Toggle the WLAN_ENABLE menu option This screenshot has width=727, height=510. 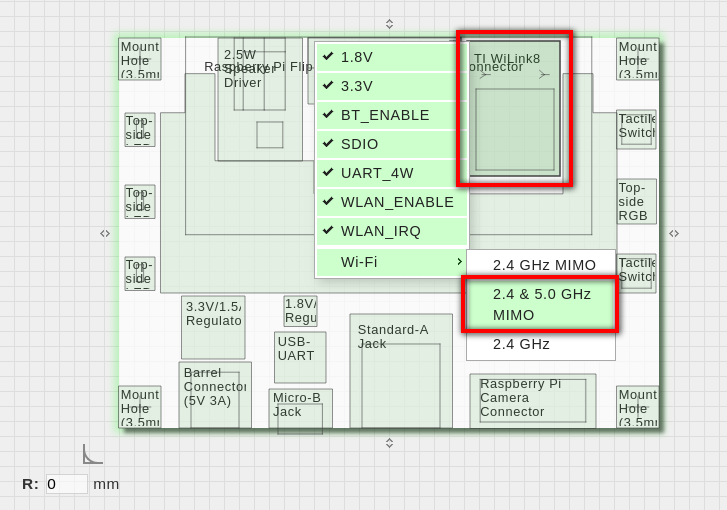click(392, 202)
